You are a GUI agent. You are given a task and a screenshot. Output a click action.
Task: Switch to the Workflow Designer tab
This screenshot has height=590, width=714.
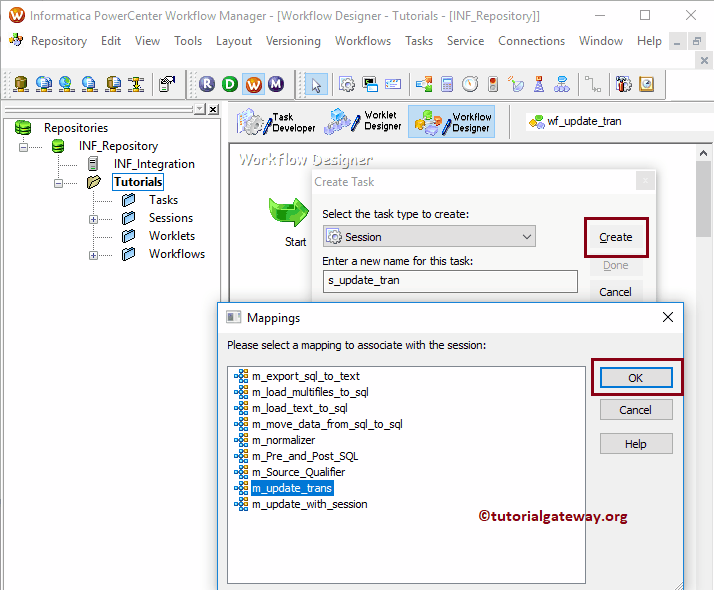[x=452, y=122]
